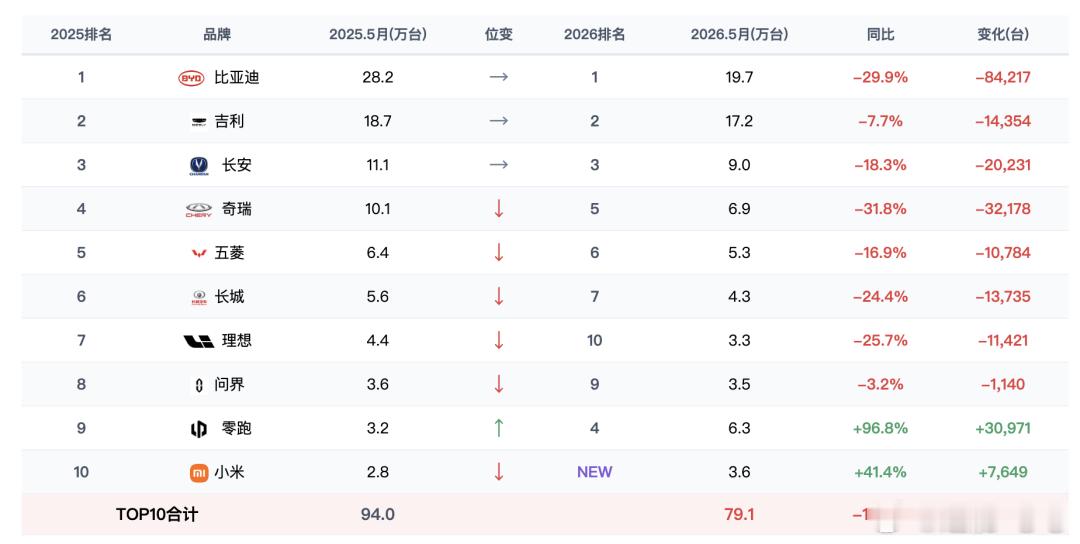Click the Chery logo beside 奇瑞
1080x544 pixels.
coord(199,209)
